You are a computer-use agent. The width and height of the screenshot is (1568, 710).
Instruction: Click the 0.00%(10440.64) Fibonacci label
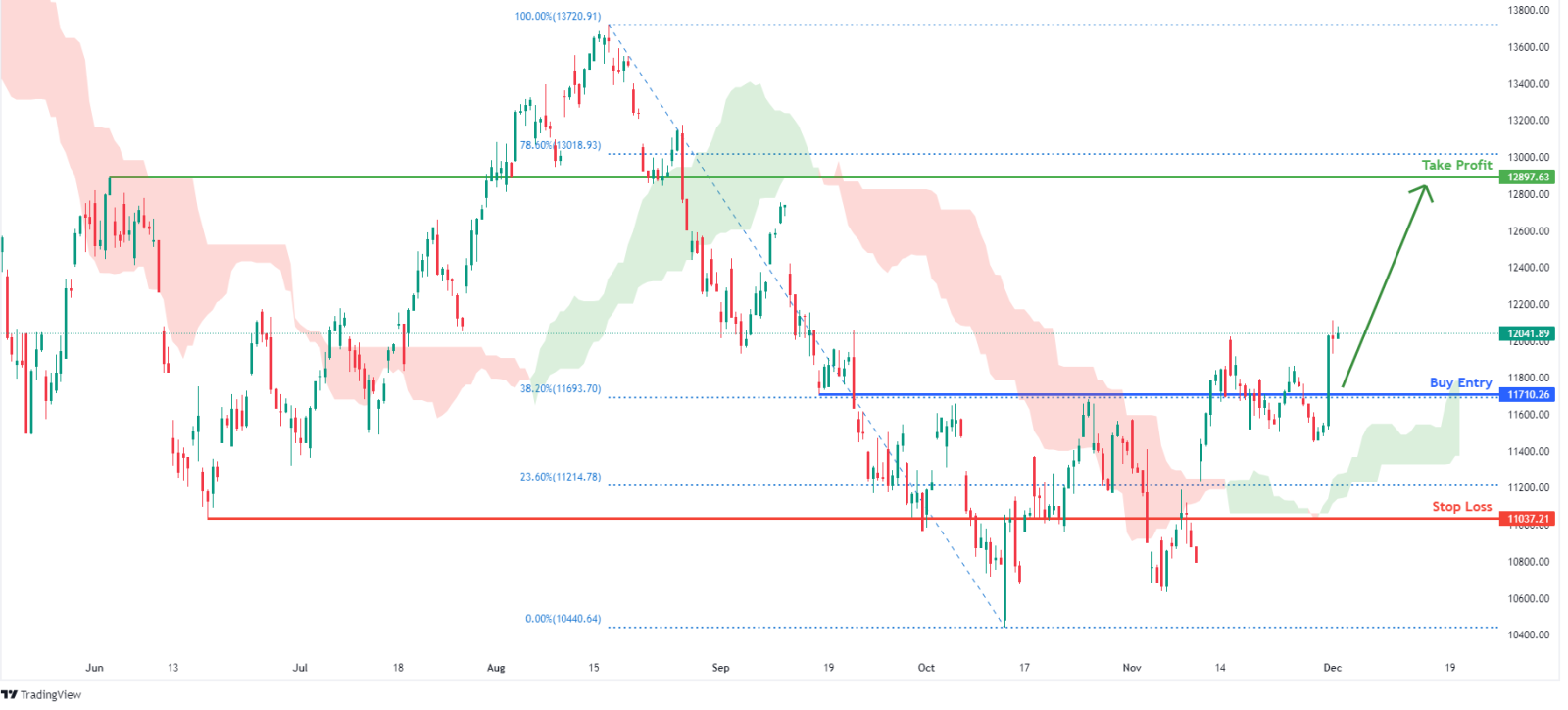coord(563,619)
